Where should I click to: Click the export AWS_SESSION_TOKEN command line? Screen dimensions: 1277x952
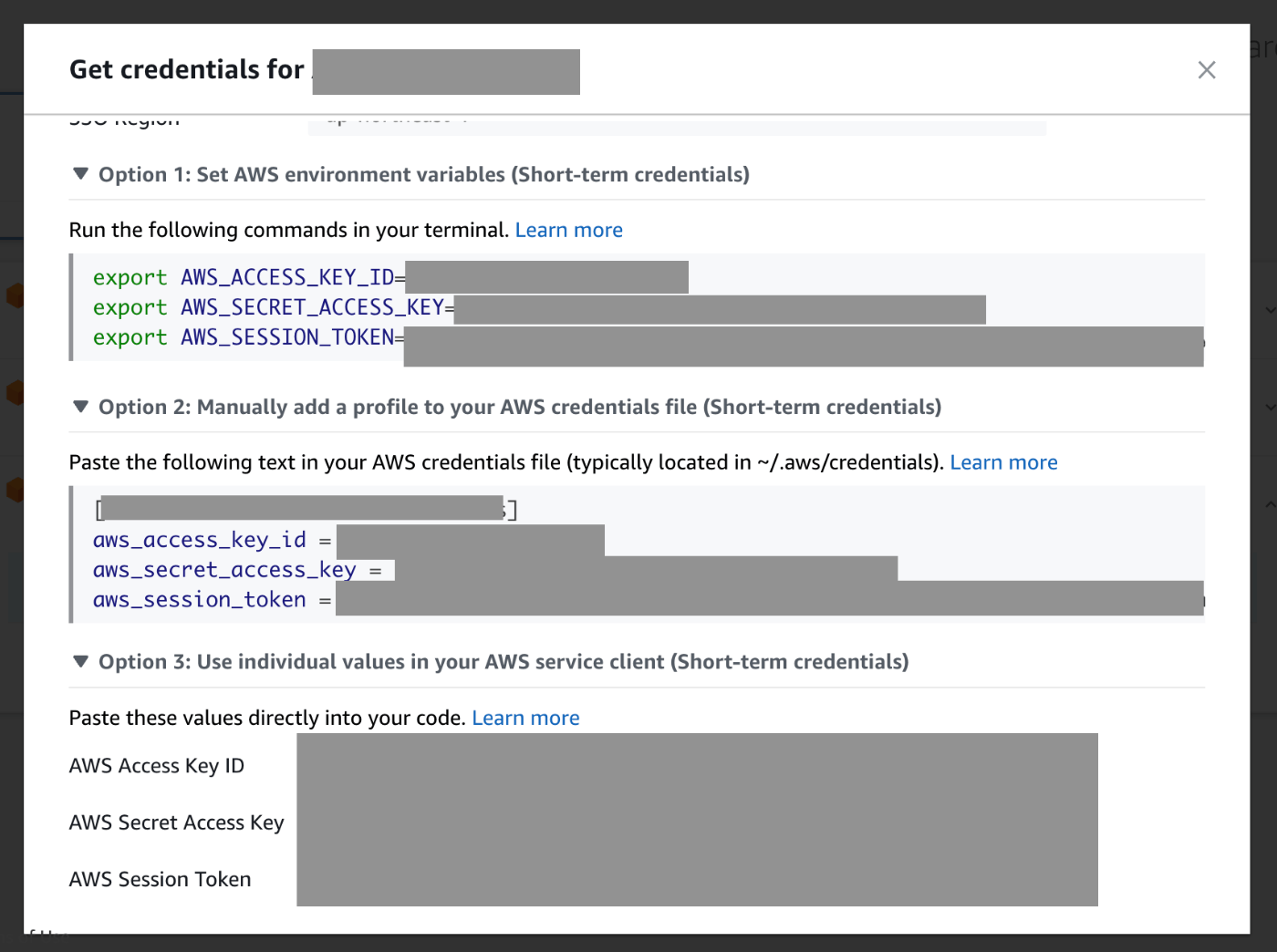click(x=246, y=337)
